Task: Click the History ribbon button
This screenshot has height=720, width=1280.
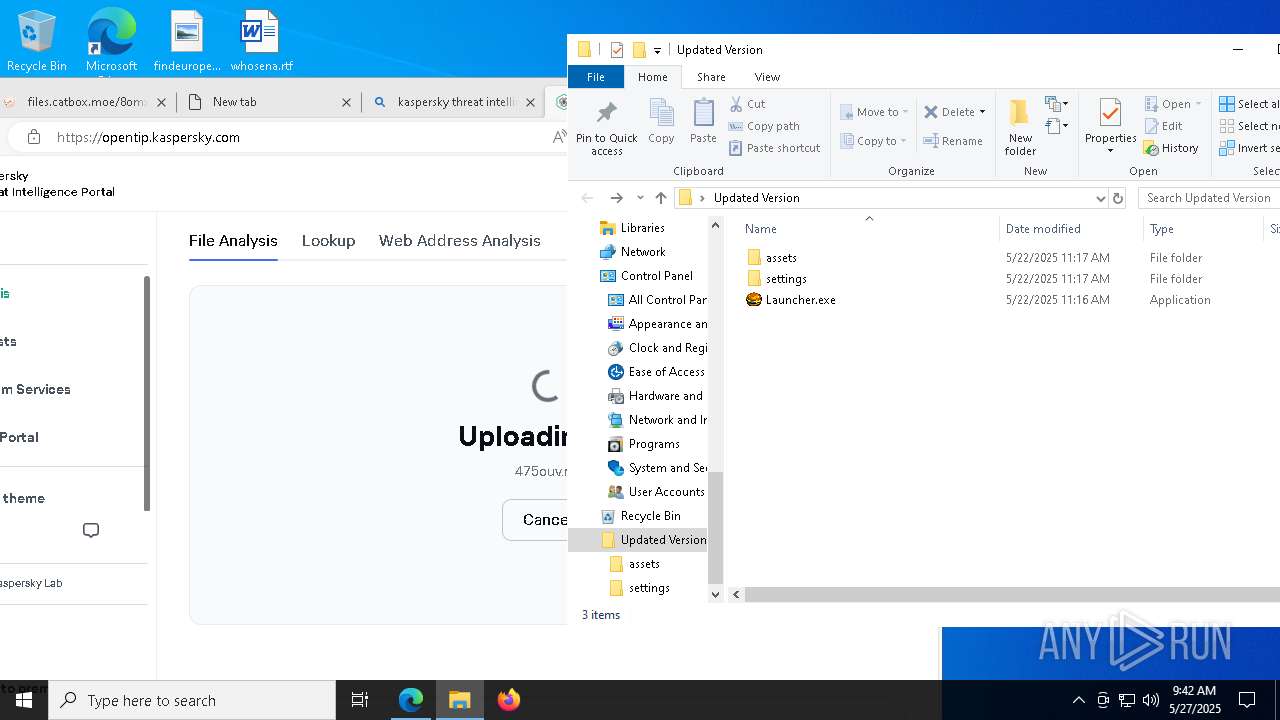Action: click(x=1171, y=148)
